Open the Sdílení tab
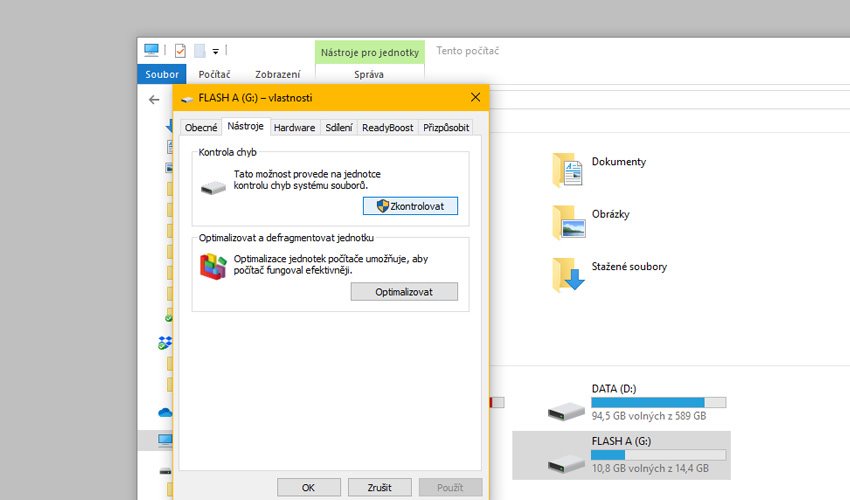Screen dimensions: 850x500 click(x=339, y=128)
